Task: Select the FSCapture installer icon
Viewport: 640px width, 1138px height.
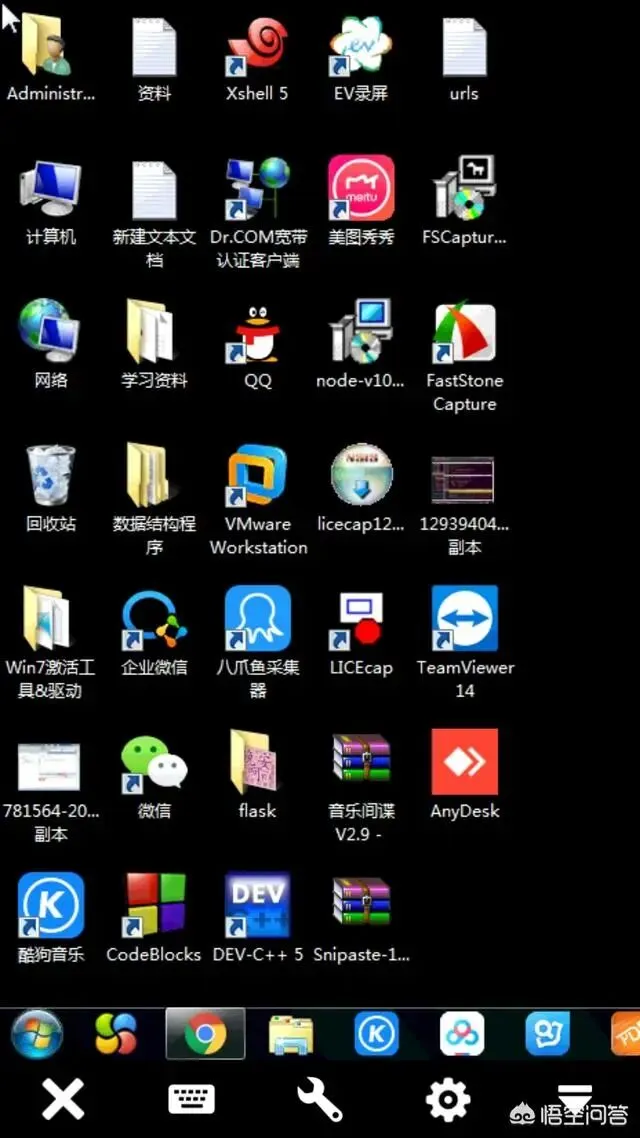Action: (x=464, y=188)
